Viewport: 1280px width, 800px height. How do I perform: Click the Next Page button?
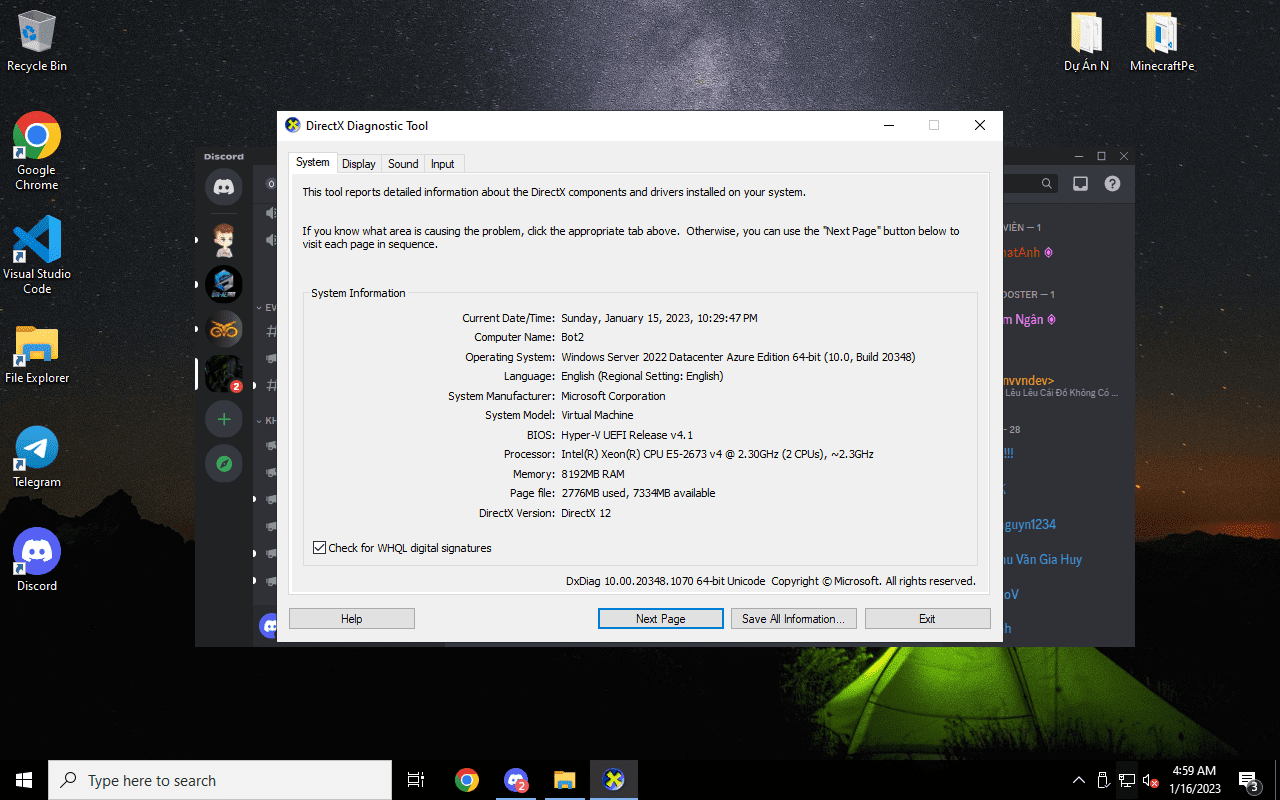click(661, 619)
